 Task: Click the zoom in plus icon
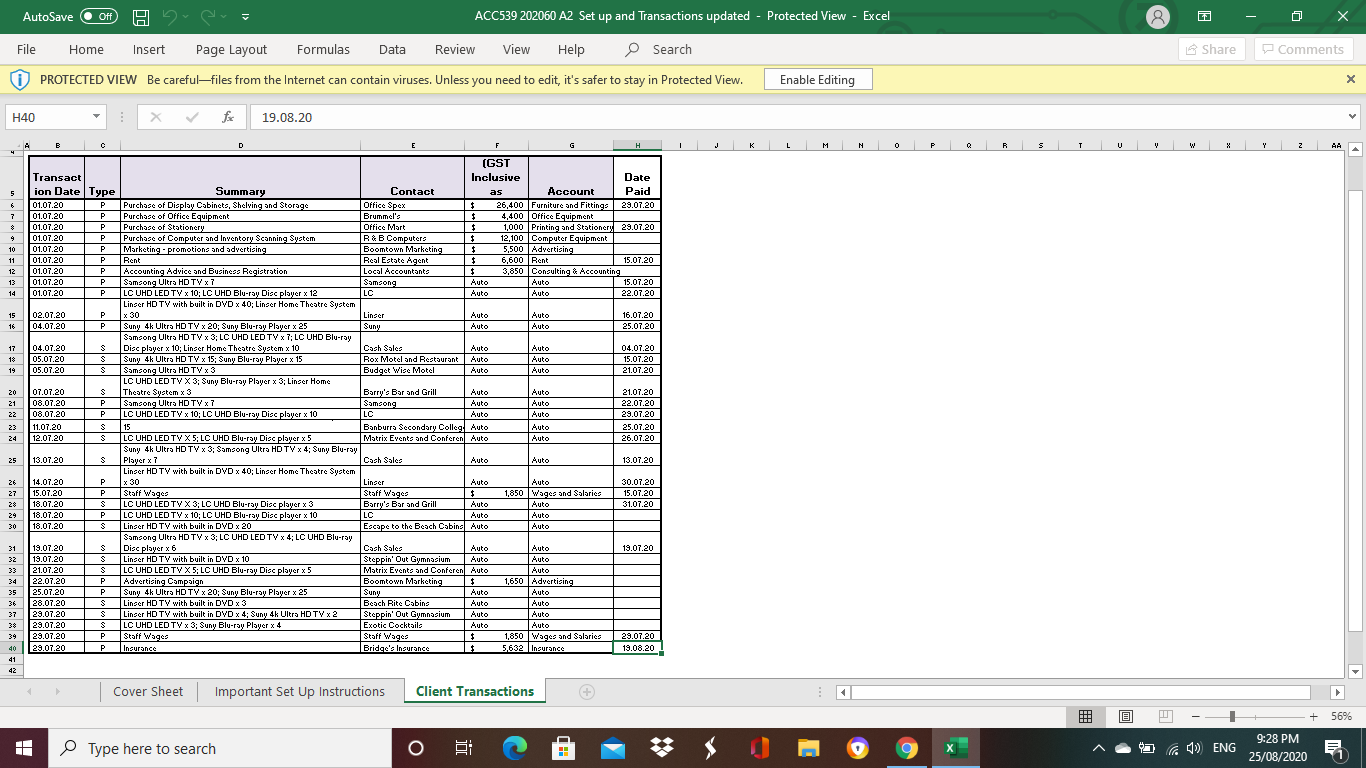pyautogui.click(x=1313, y=716)
